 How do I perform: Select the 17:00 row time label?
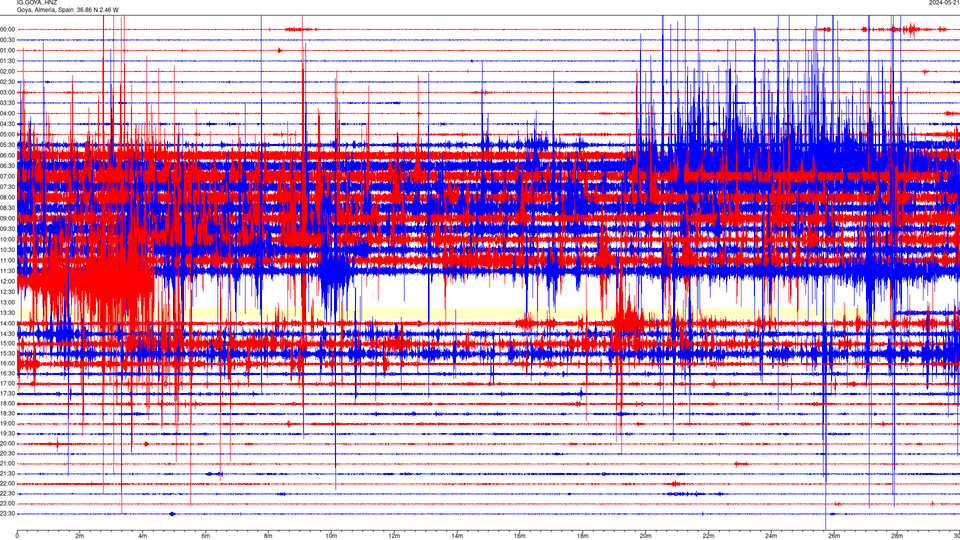pos(8,383)
